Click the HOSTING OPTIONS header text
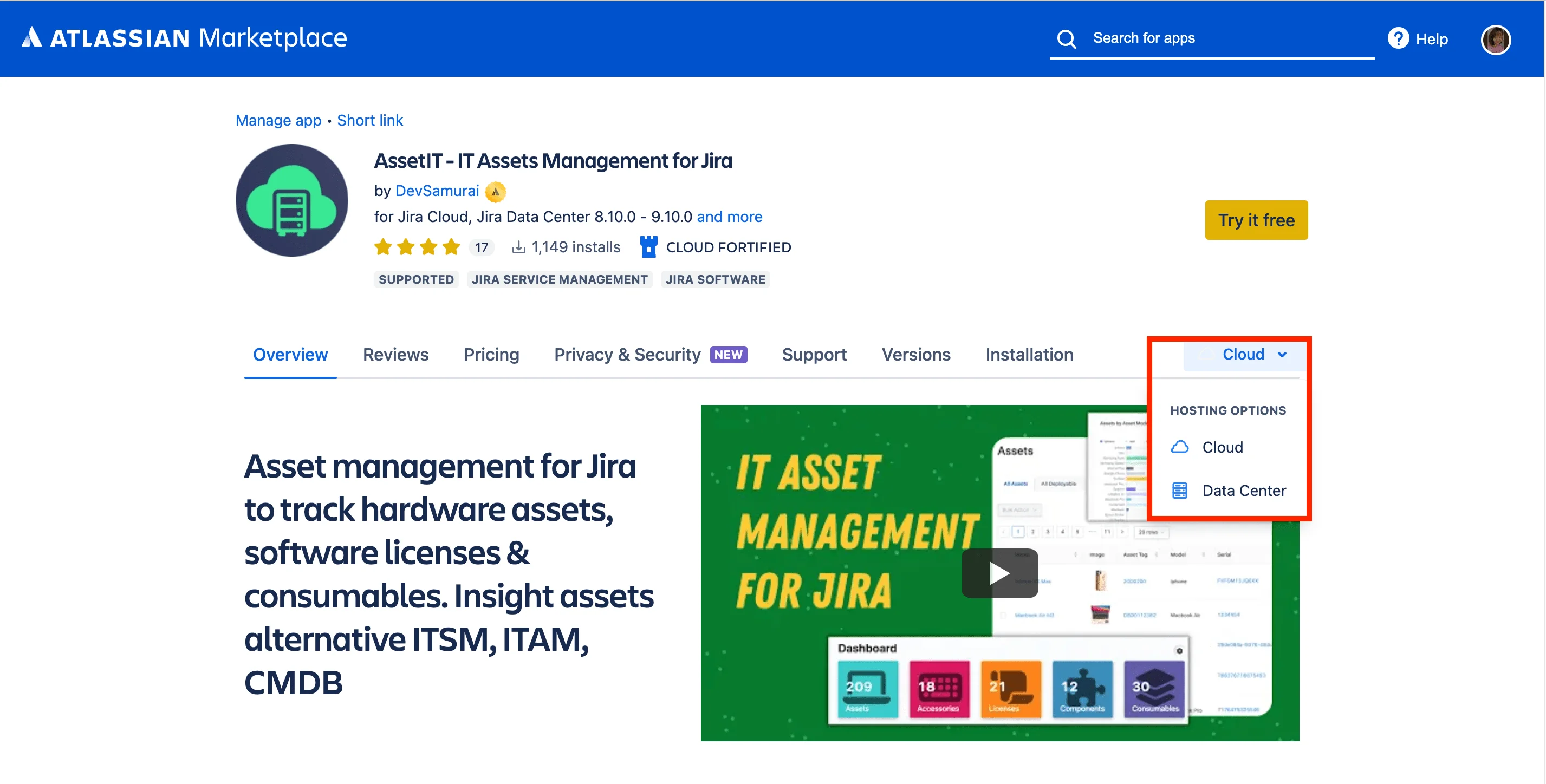1546x784 pixels. tap(1228, 410)
